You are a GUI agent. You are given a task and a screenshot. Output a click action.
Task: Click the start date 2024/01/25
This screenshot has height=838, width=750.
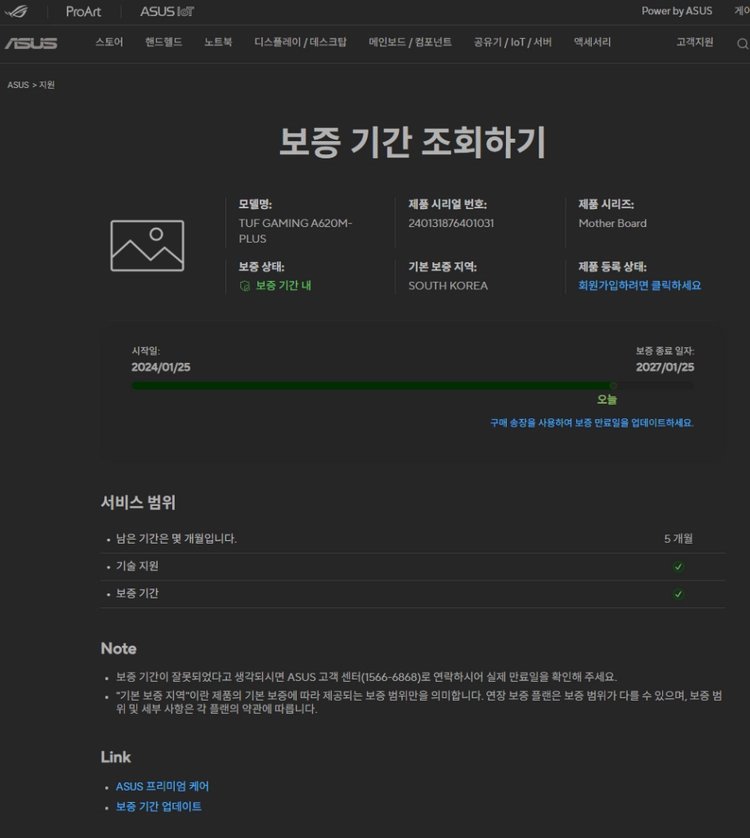(161, 367)
